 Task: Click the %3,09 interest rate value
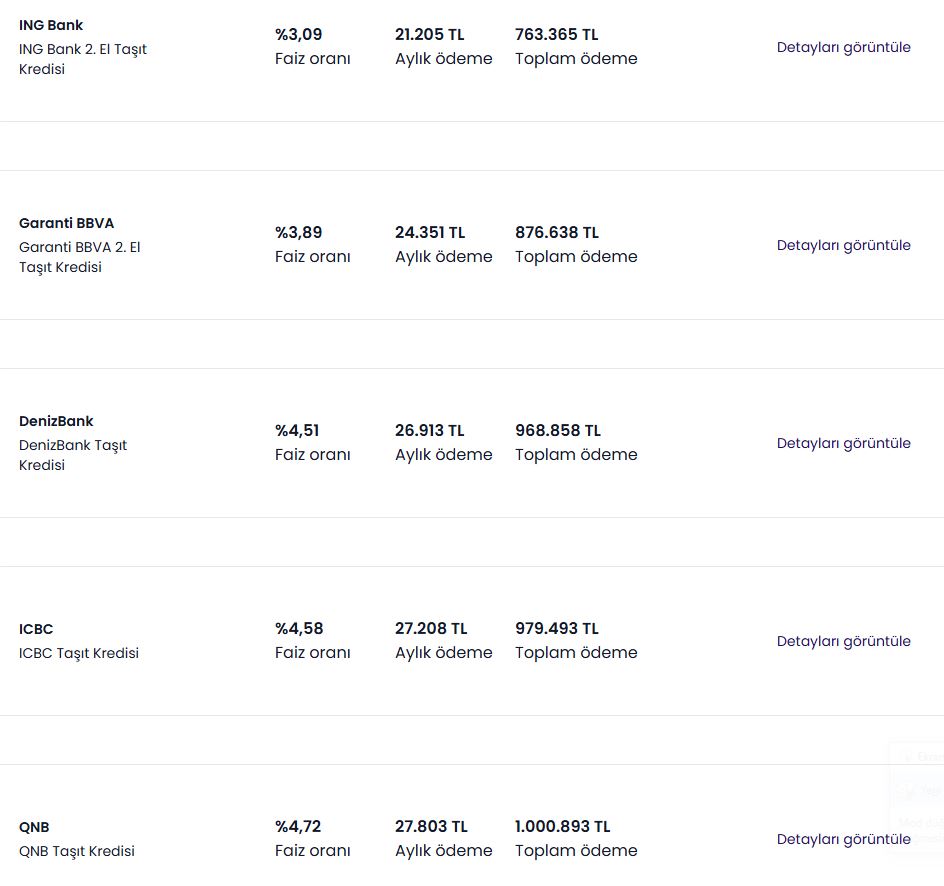click(x=299, y=35)
